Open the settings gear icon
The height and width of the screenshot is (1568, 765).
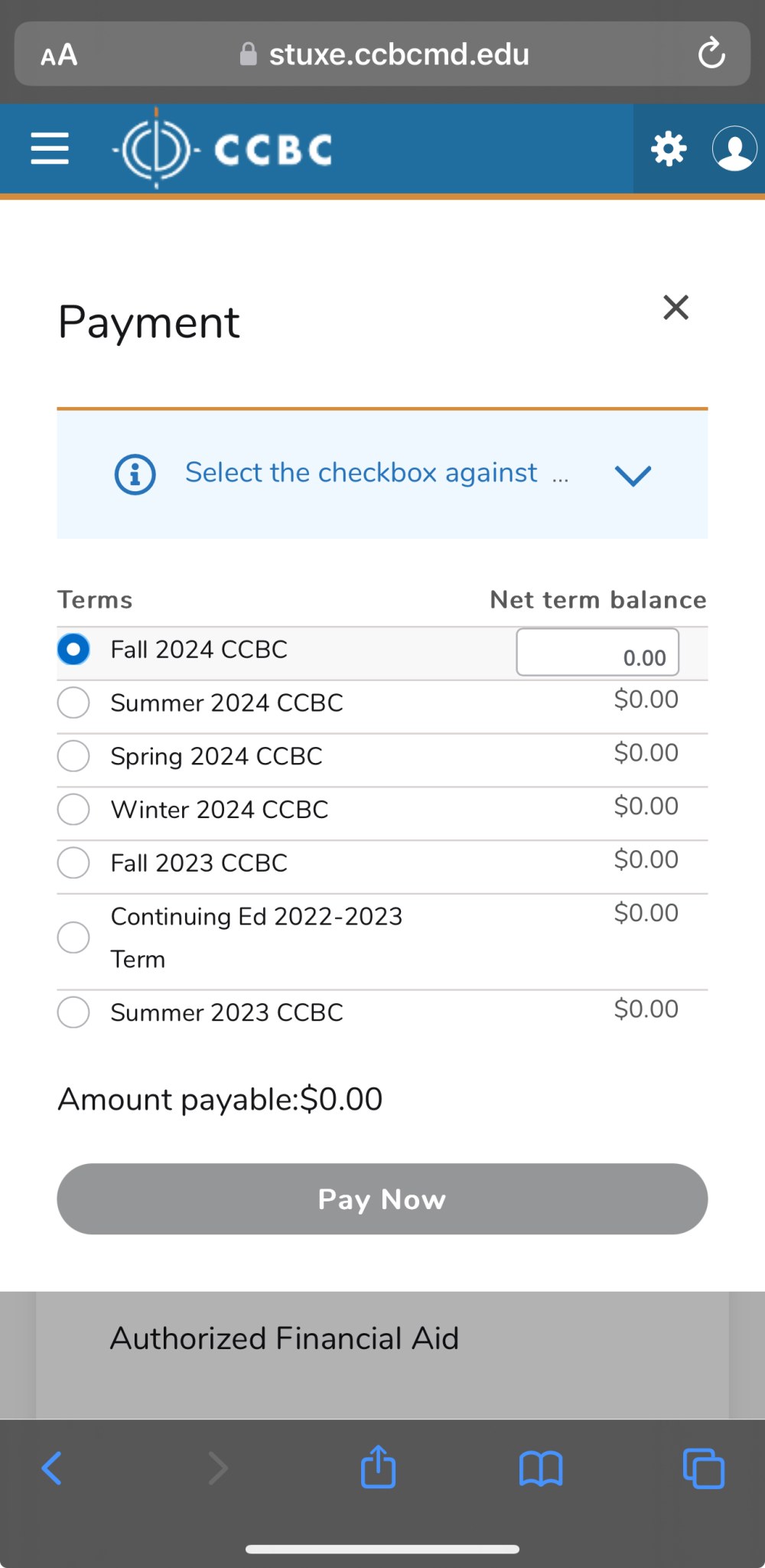click(x=669, y=148)
